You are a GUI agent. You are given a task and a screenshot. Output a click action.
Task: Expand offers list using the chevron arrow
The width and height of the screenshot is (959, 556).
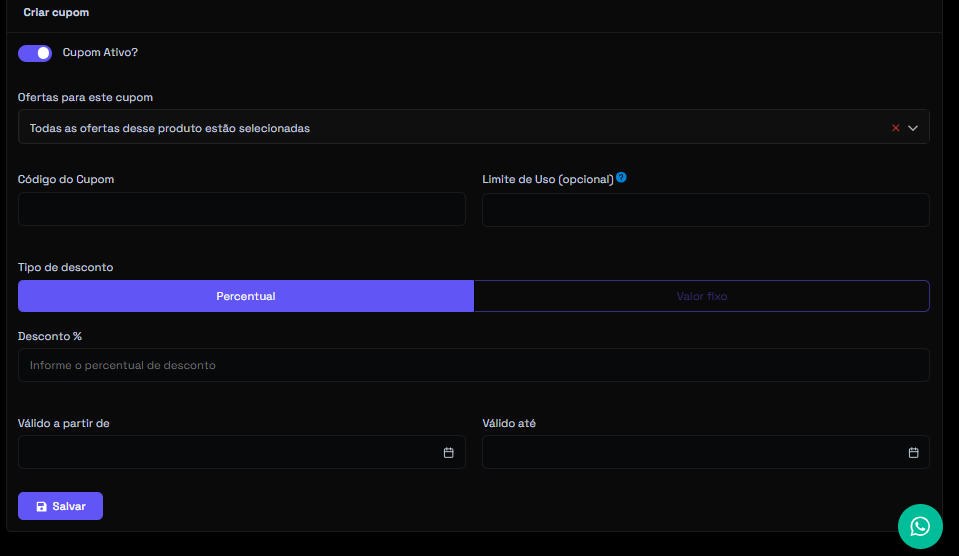pyautogui.click(x=913, y=128)
